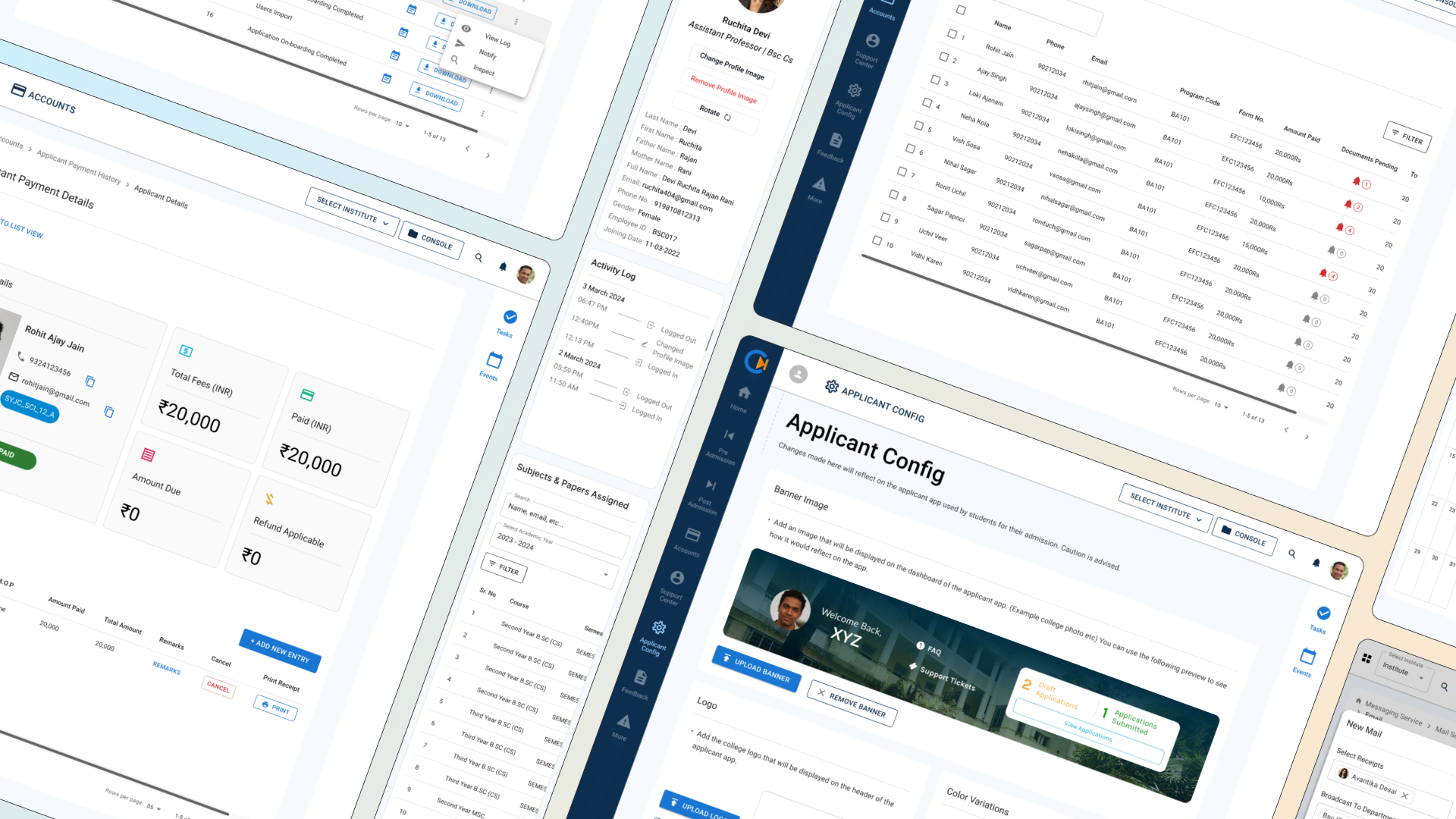Click the To List View link
The image size is (1456, 819).
tap(21, 228)
